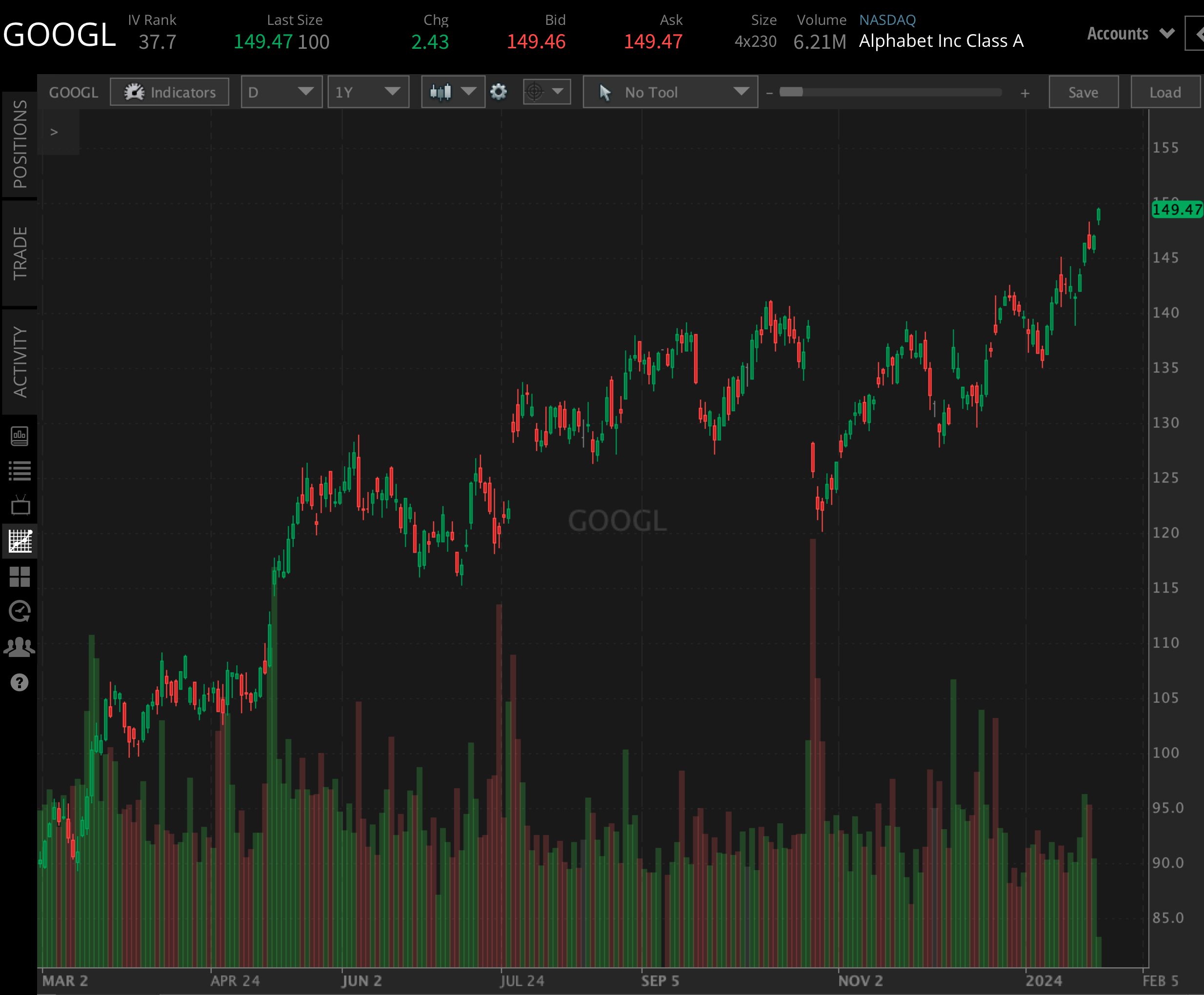The width and height of the screenshot is (1204, 995).
Task: Open the people group icon
Action: point(20,647)
